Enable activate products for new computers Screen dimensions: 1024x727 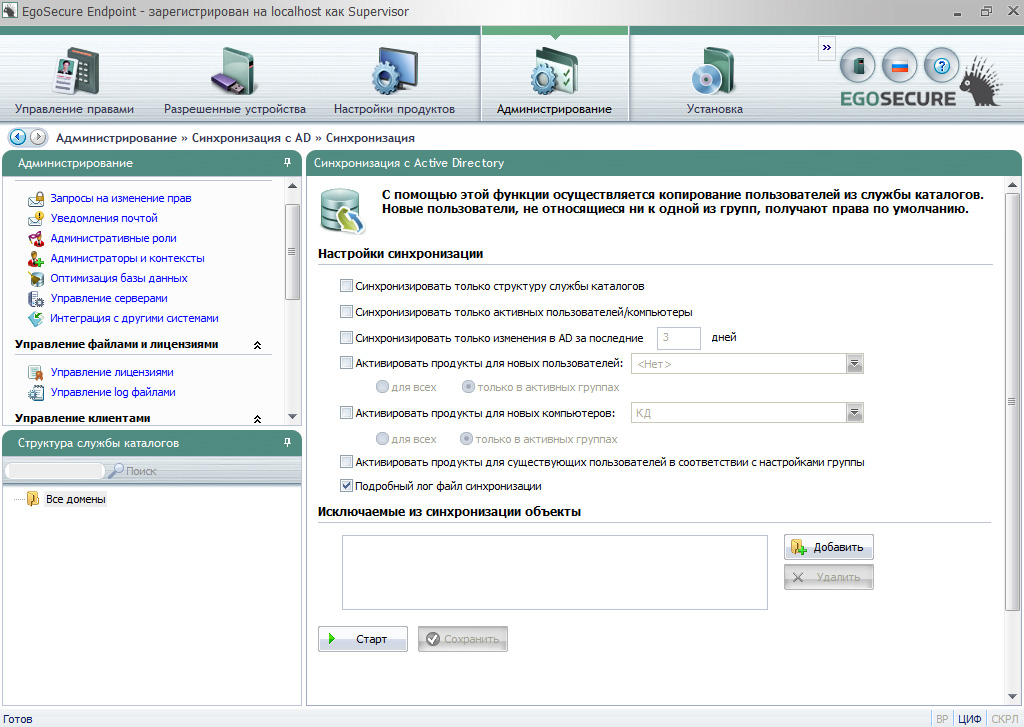[346, 413]
